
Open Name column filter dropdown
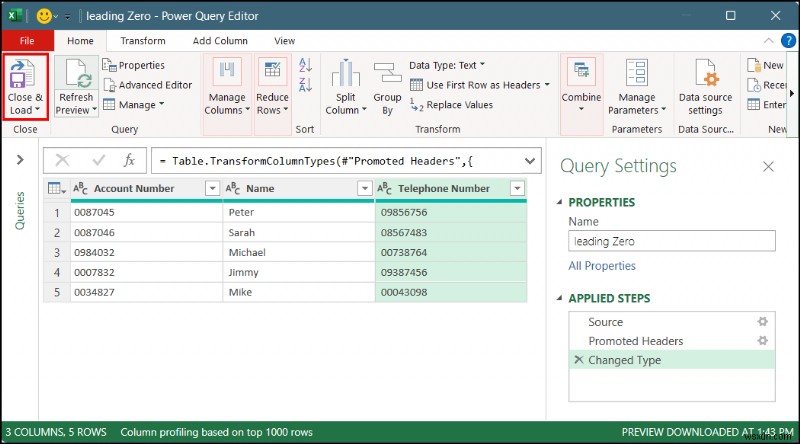click(364, 189)
